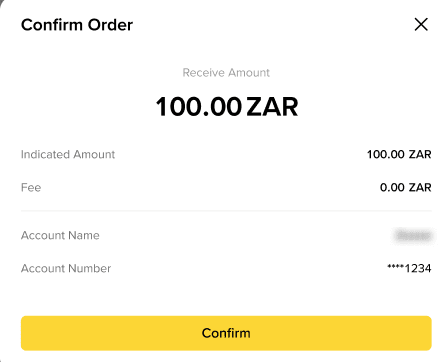Screen dimensions: 448x362
Task: Click the masked asterisks of account number
Action: pyautogui.click(x=396, y=267)
